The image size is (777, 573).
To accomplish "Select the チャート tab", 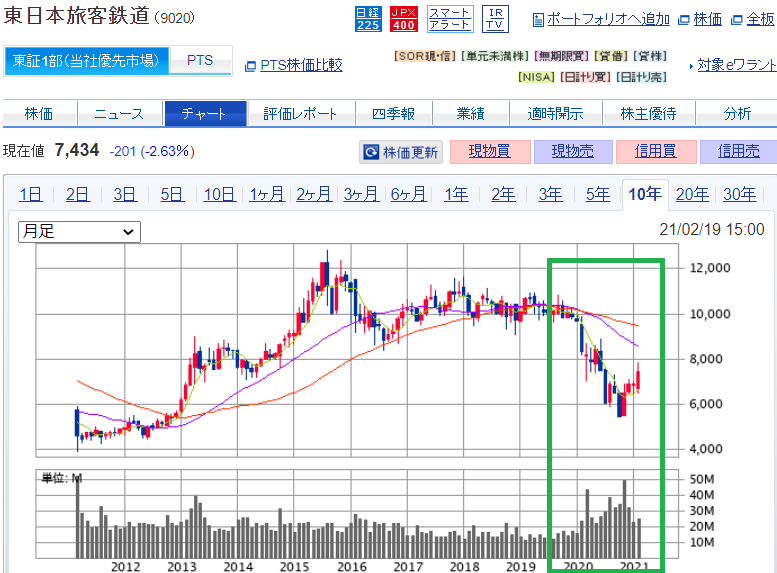I will [205, 114].
